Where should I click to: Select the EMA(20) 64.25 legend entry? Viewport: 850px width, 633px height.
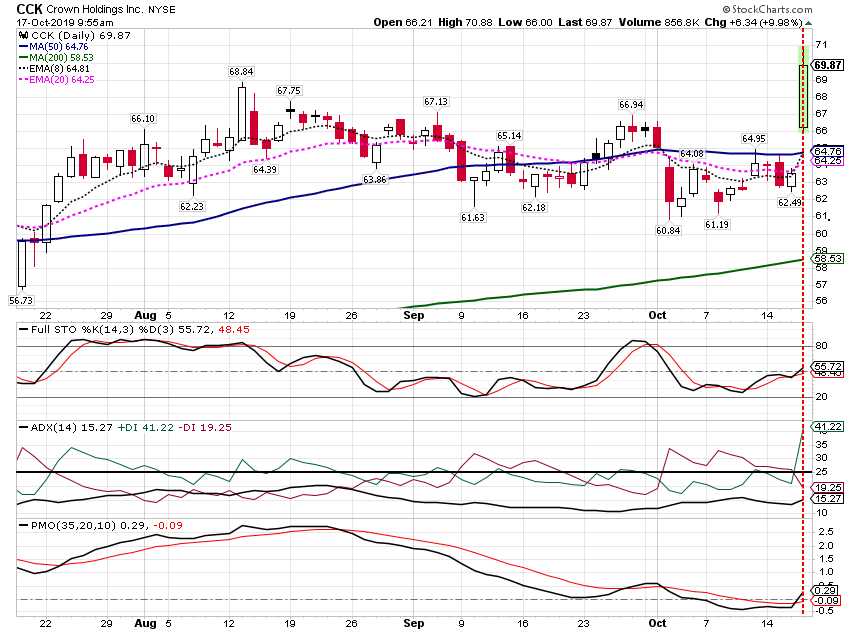click(56, 80)
